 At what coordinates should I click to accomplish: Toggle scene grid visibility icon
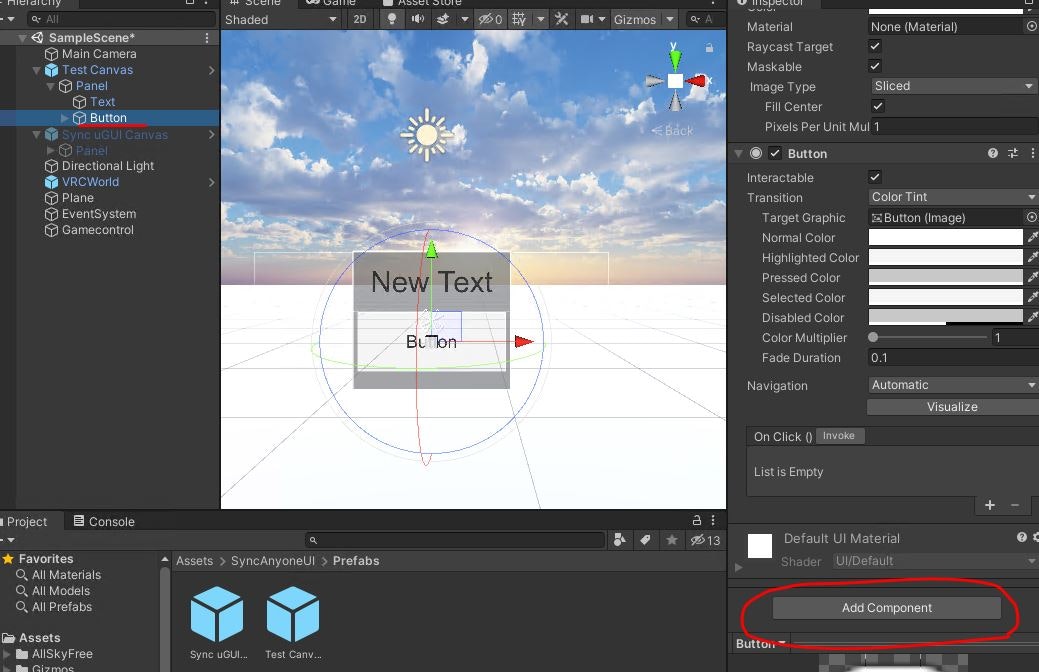click(520, 19)
